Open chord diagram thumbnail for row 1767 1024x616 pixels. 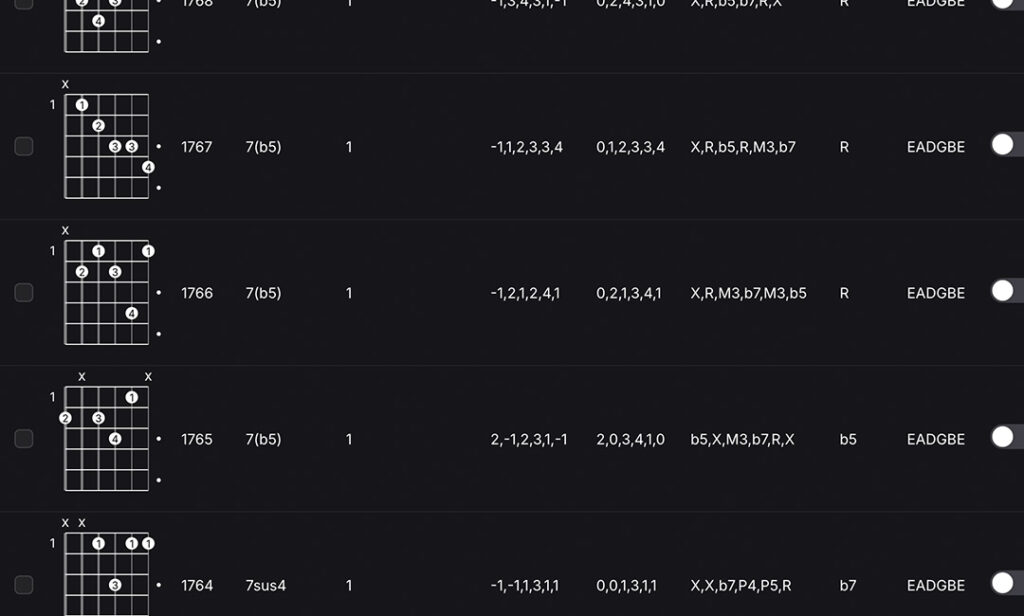click(x=106, y=146)
